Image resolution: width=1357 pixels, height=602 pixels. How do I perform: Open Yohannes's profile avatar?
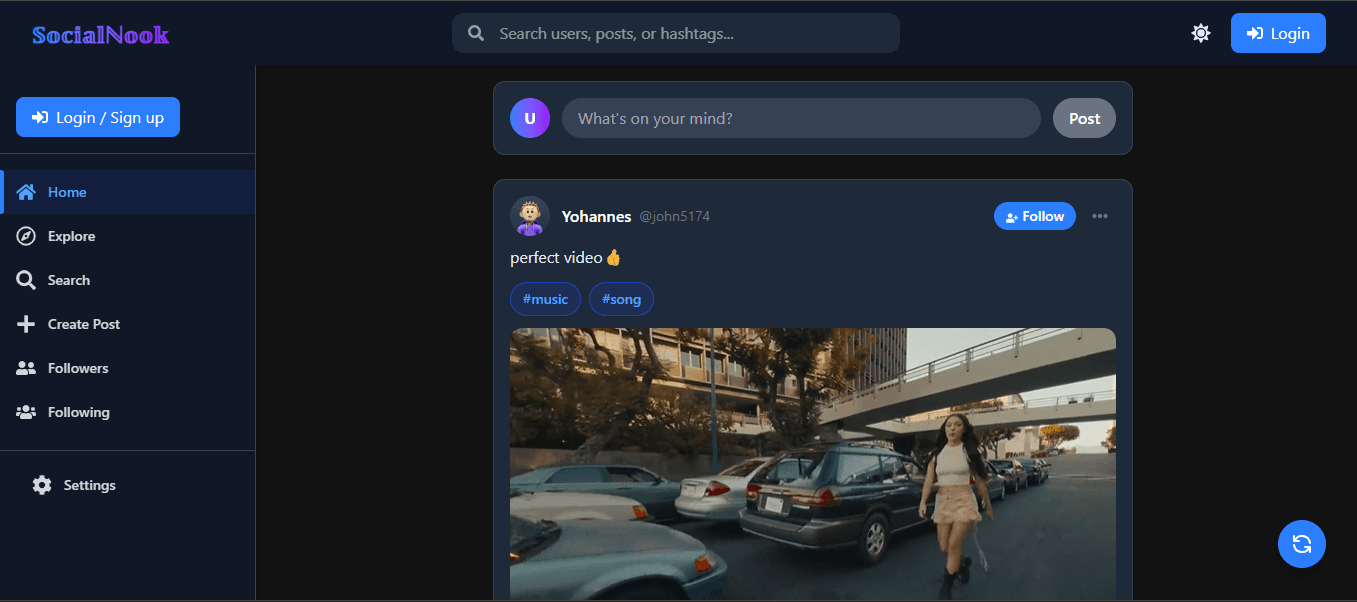pos(530,216)
